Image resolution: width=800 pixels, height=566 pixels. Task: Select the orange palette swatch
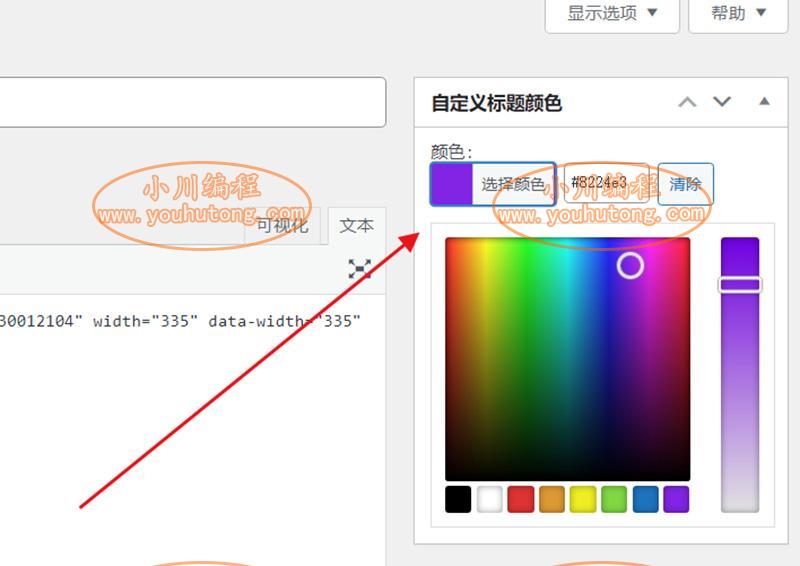[552, 499]
